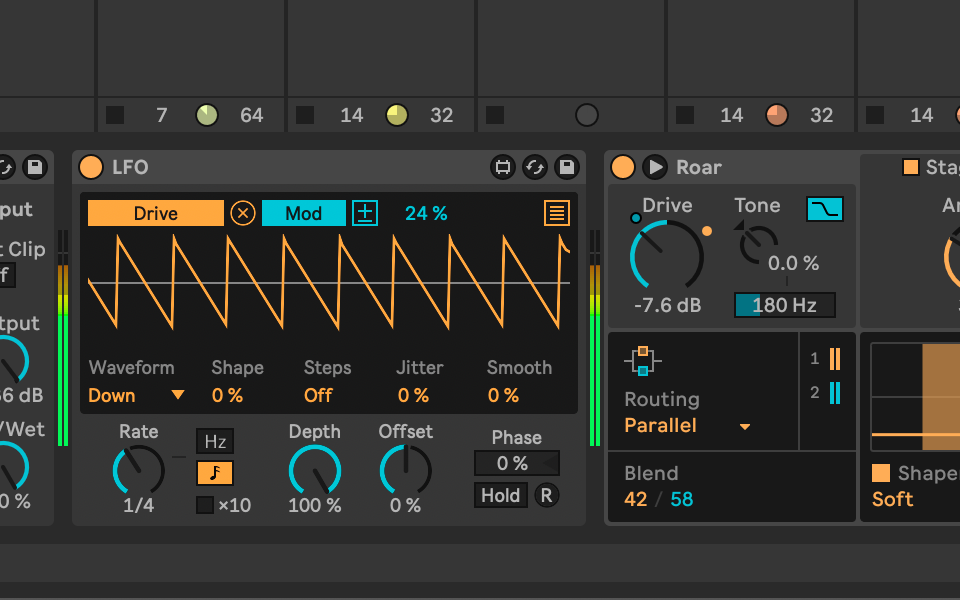Change the Shaper dropdown from Soft
The width and height of the screenshot is (960, 600).
coord(892,499)
